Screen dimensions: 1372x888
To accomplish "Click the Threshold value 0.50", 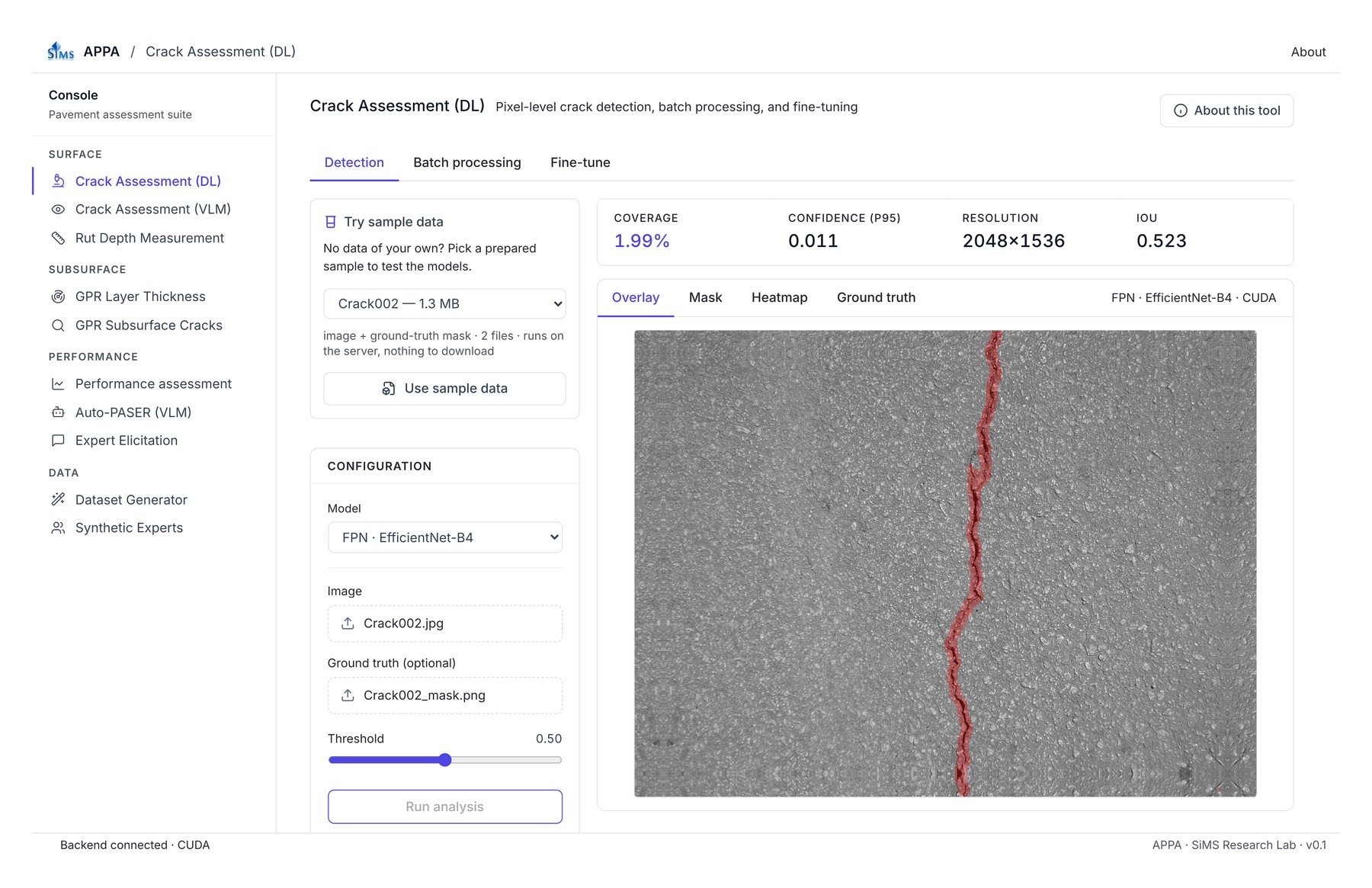I will click(549, 739).
